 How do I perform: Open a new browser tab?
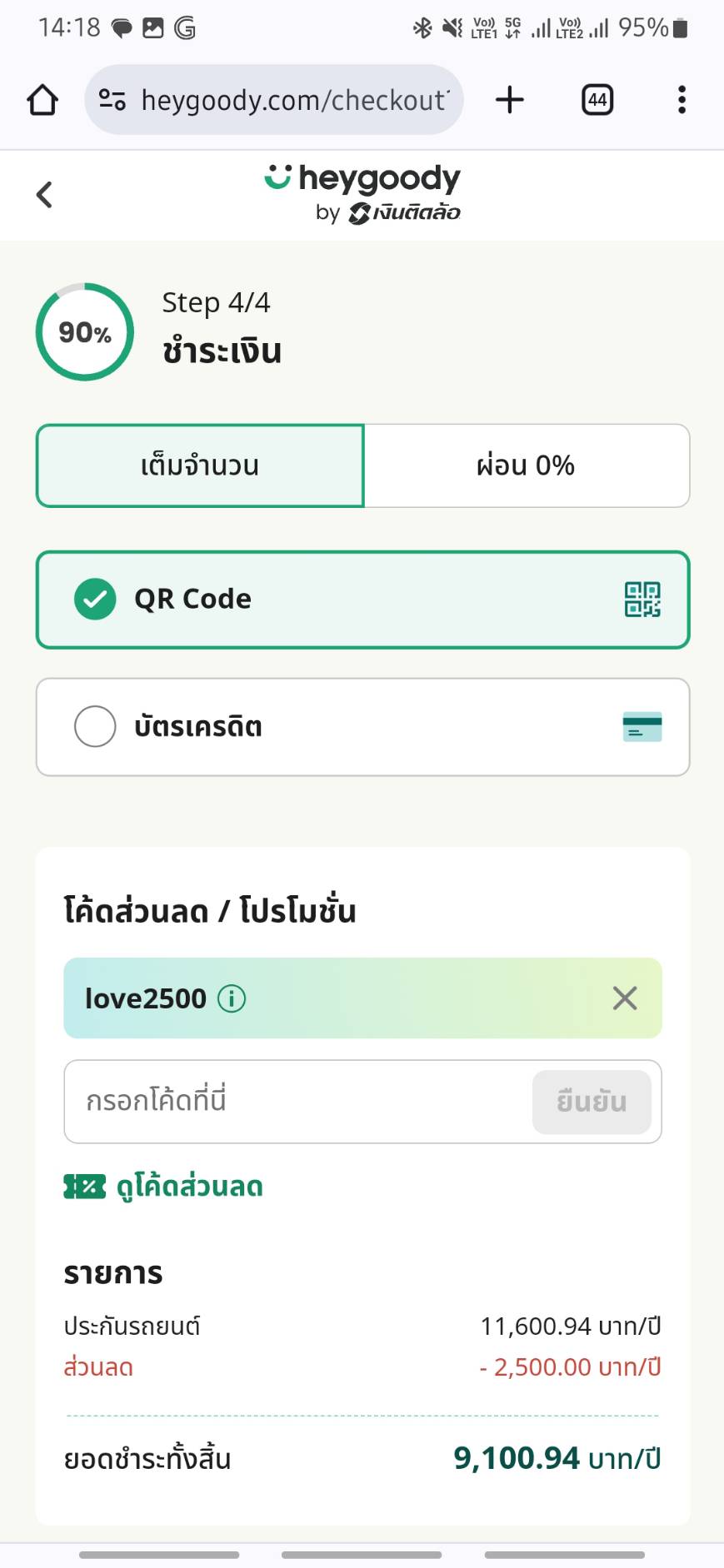click(x=510, y=100)
